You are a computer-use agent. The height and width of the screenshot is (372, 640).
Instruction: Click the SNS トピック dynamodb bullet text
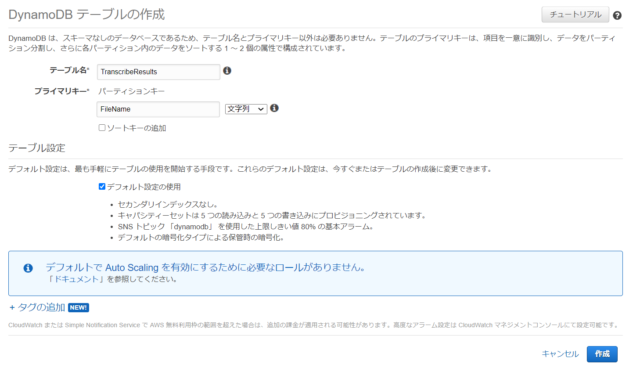click(245, 227)
